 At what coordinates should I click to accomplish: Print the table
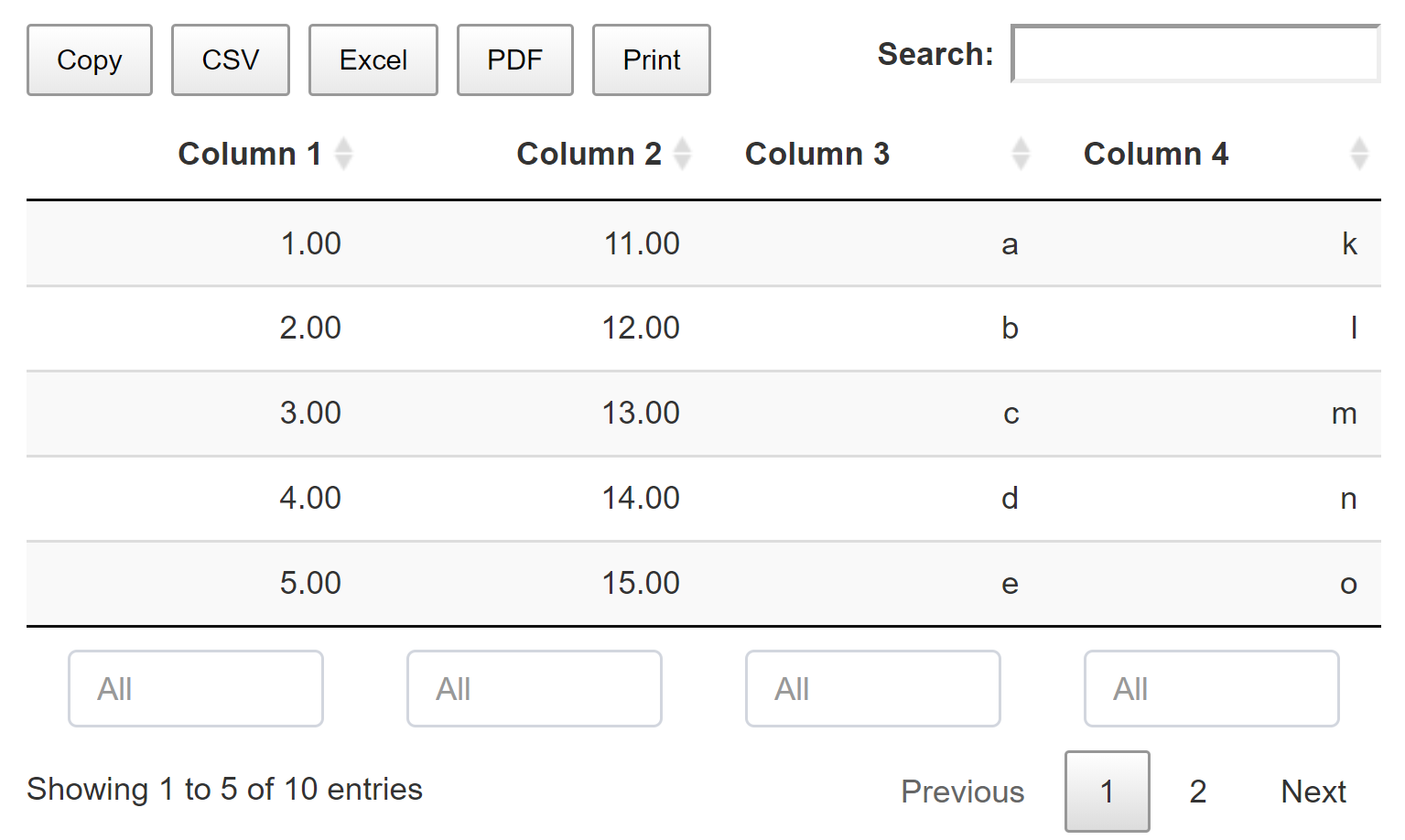(651, 59)
